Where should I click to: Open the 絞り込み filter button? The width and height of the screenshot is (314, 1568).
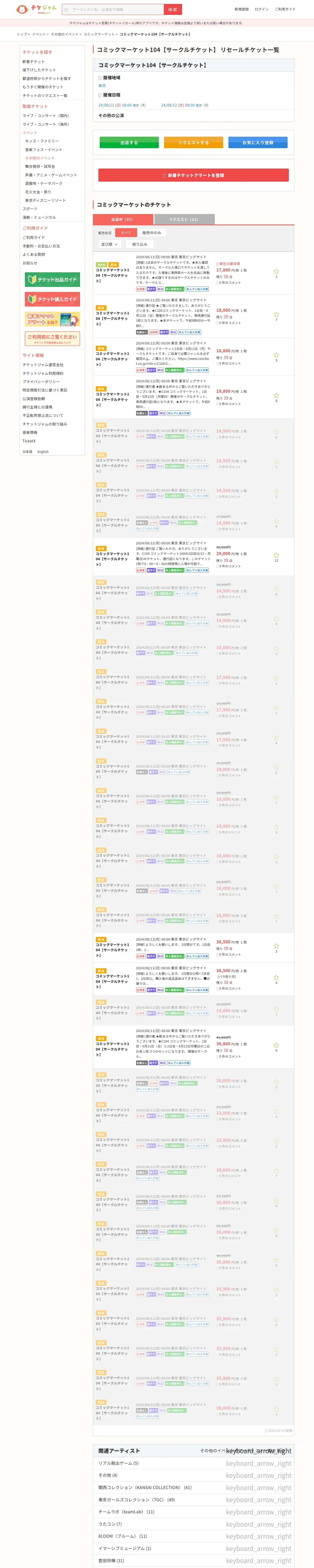pyautogui.click(x=140, y=244)
